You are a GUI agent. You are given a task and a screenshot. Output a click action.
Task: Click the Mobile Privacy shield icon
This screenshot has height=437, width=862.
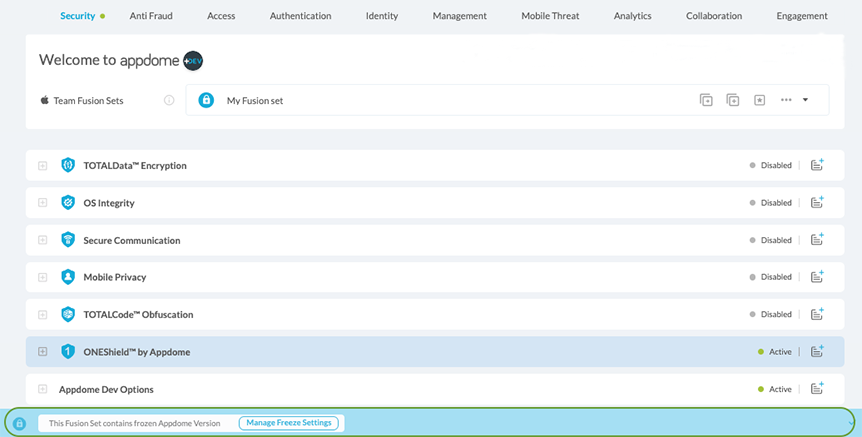click(68, 277)
